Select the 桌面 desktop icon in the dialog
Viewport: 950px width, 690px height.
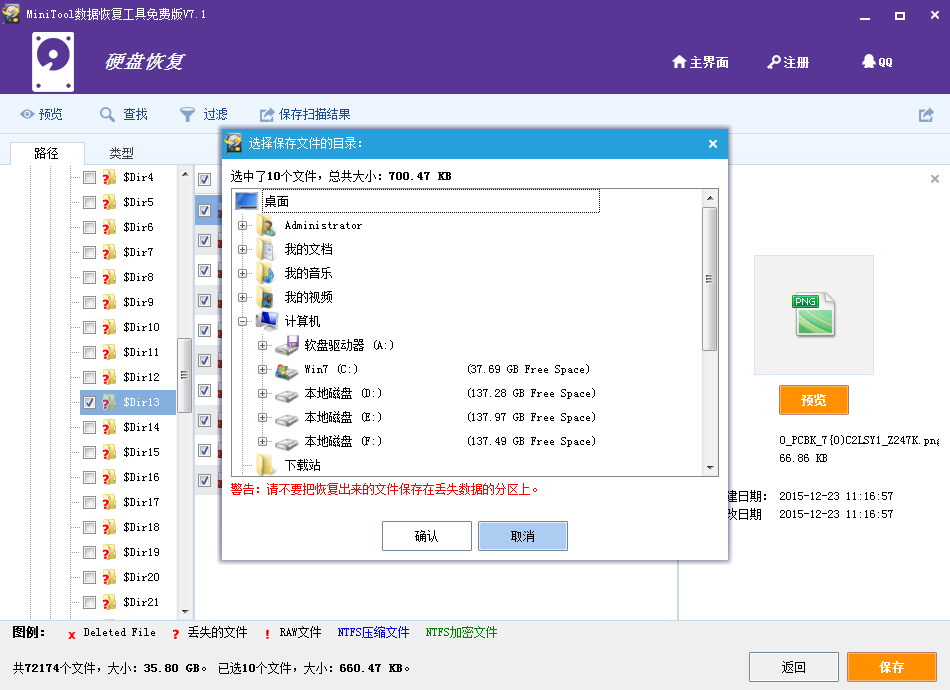247,201
